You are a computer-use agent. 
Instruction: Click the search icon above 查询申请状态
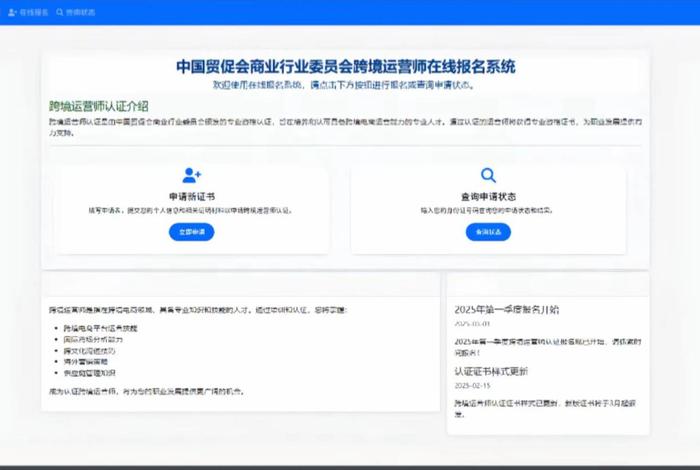pos(488,175)
